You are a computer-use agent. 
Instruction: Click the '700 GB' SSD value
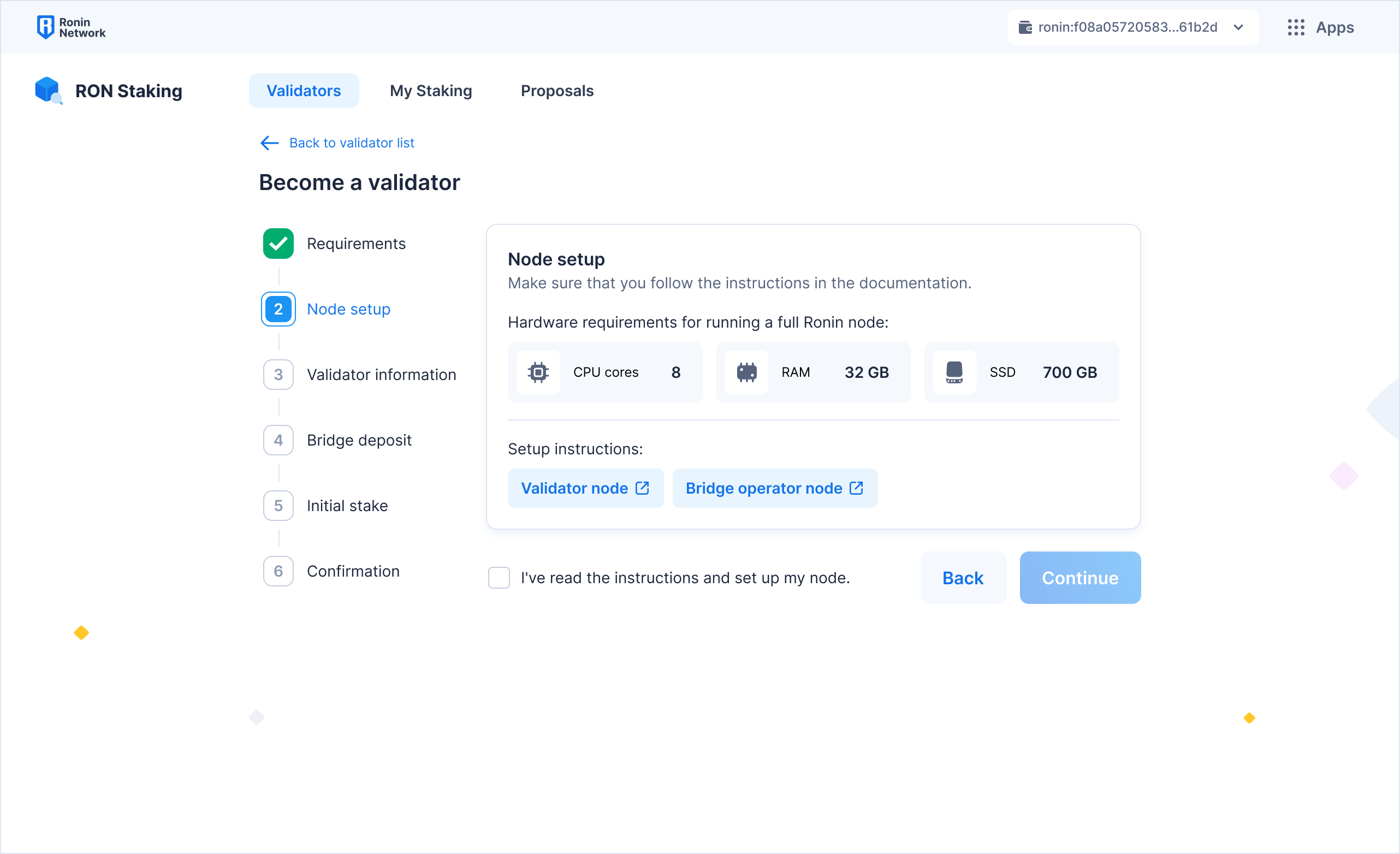[1070, 373]
